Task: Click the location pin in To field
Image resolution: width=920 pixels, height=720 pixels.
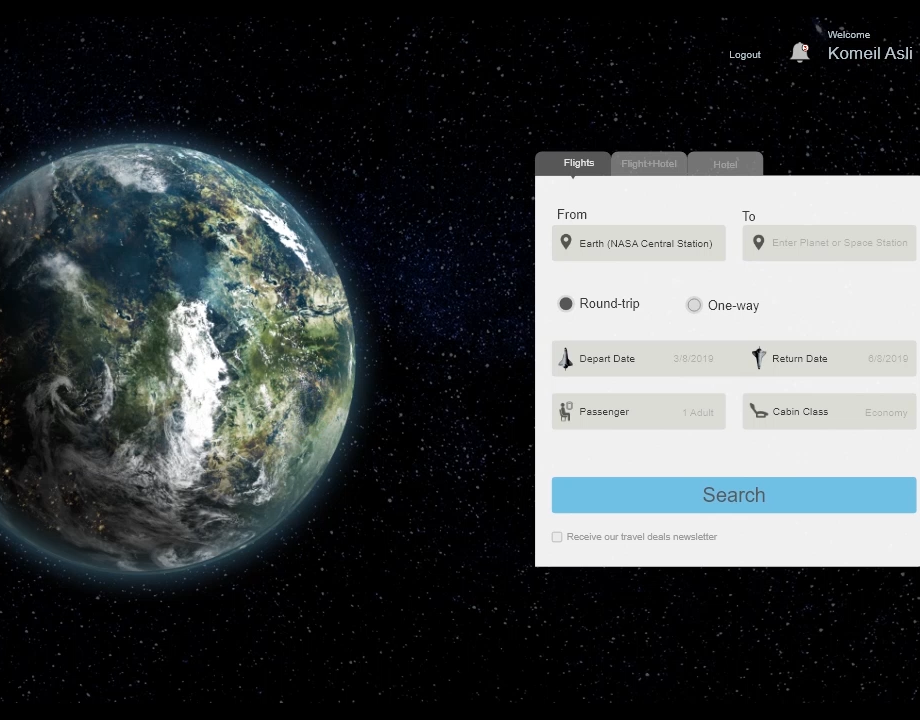Action: click(x=759, y=242)
